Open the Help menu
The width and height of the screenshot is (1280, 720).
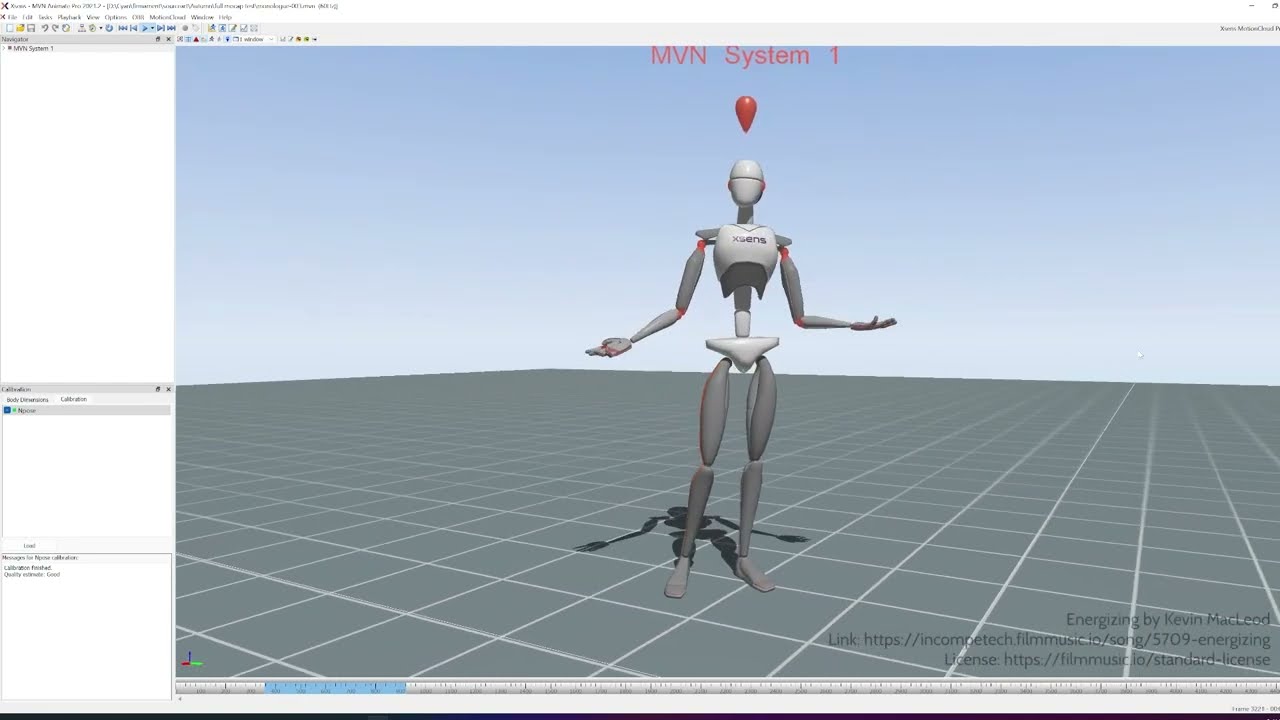tap(225, 17)
